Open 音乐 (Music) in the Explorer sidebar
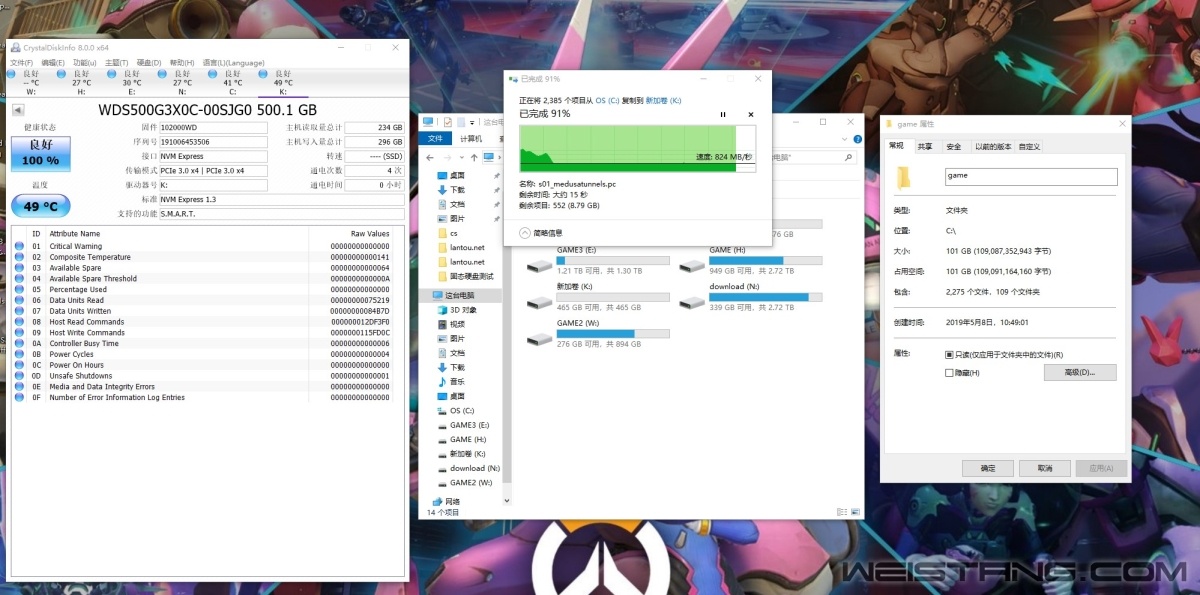 click(x=450, y=382)
